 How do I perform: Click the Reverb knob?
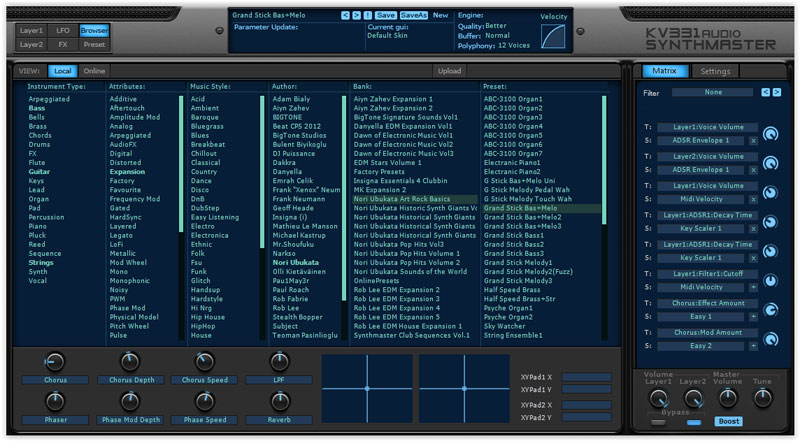(280, 402)
